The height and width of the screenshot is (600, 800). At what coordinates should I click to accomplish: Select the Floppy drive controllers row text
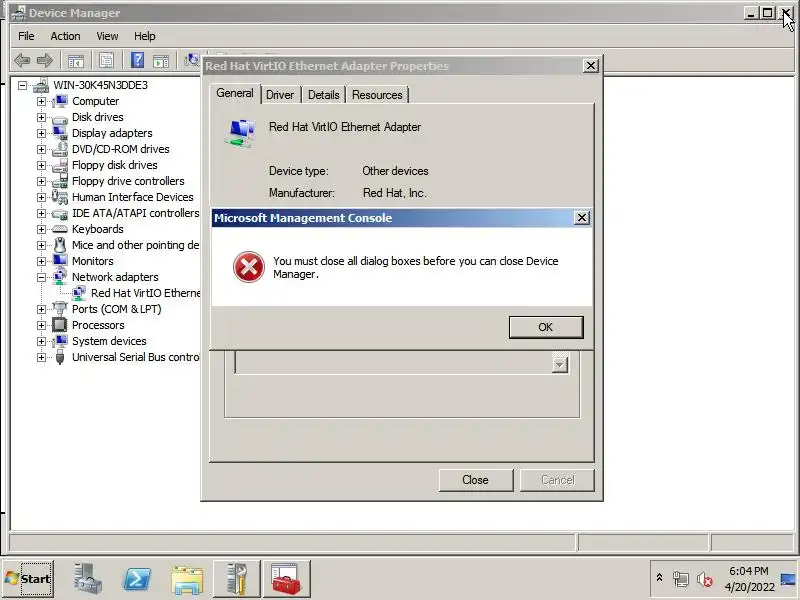(x=128, y=181)
